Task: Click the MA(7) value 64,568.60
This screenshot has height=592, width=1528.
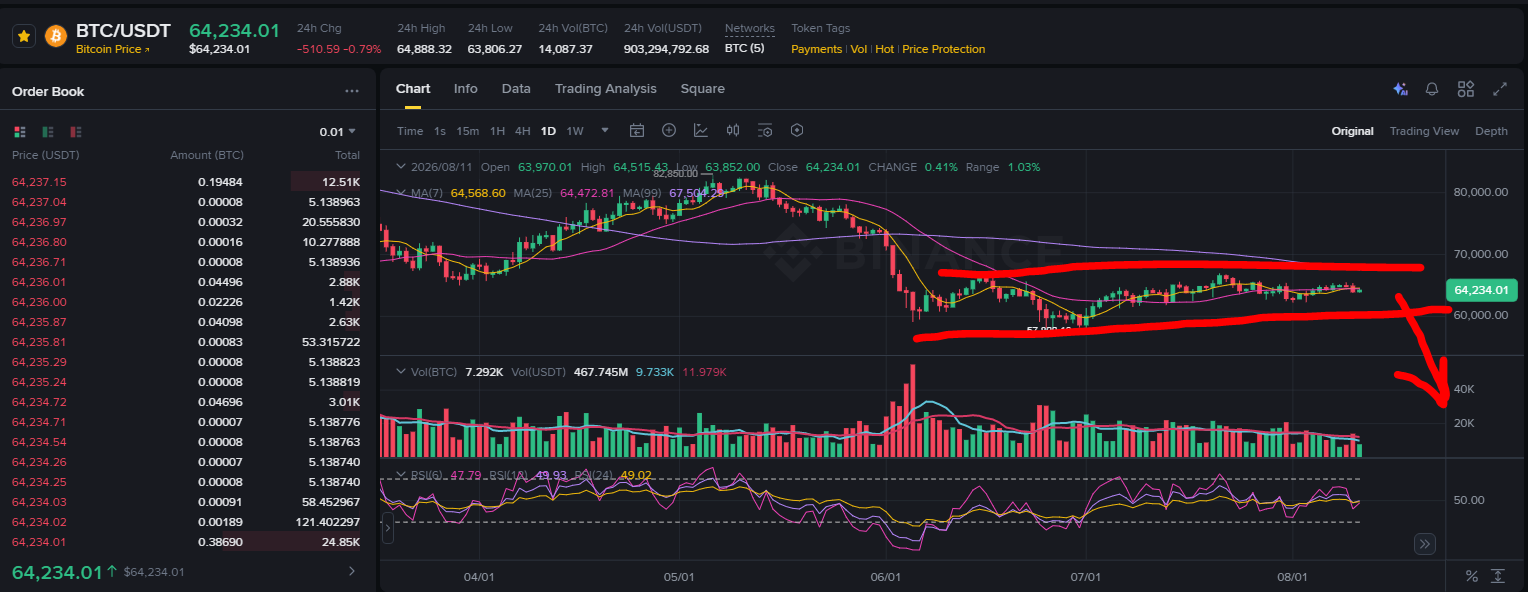Action: coord(478,193)
